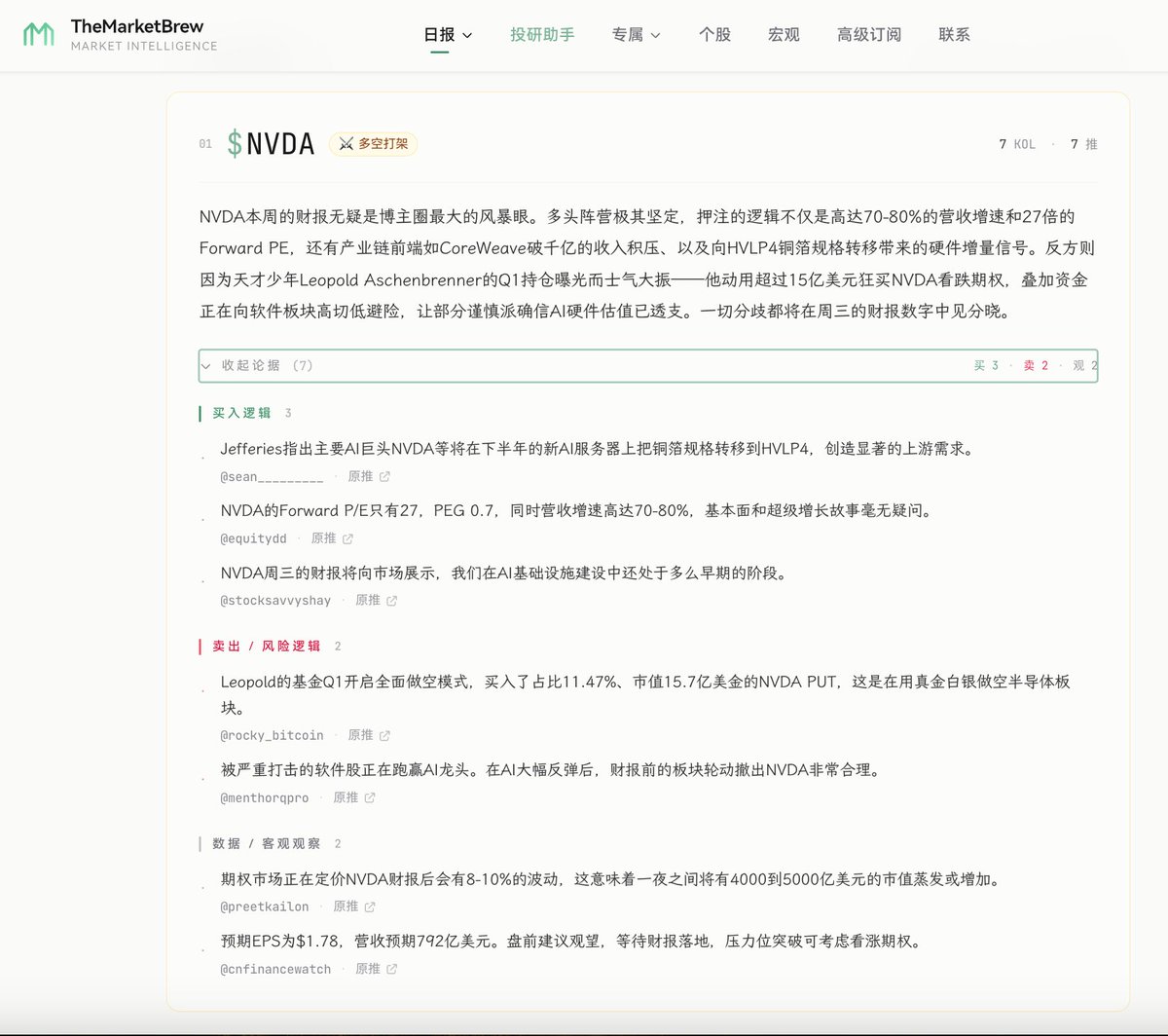Click the 数据 / 客观观察 section heading
Image resolution: width=1168 pixels, height=1036 pixels.
(267, 843)
